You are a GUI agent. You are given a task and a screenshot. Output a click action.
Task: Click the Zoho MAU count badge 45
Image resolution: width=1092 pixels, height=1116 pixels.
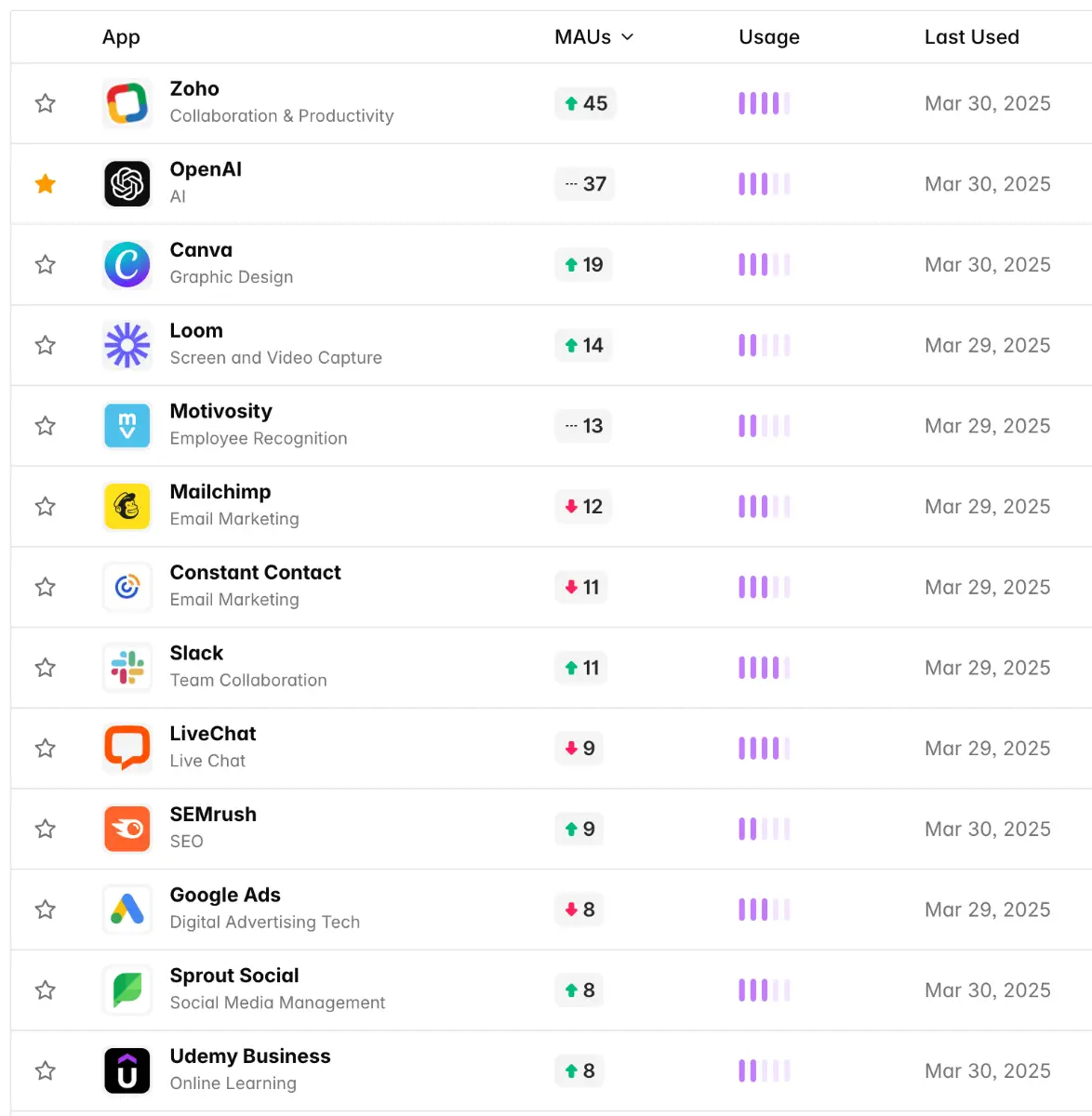click(585, 103)
